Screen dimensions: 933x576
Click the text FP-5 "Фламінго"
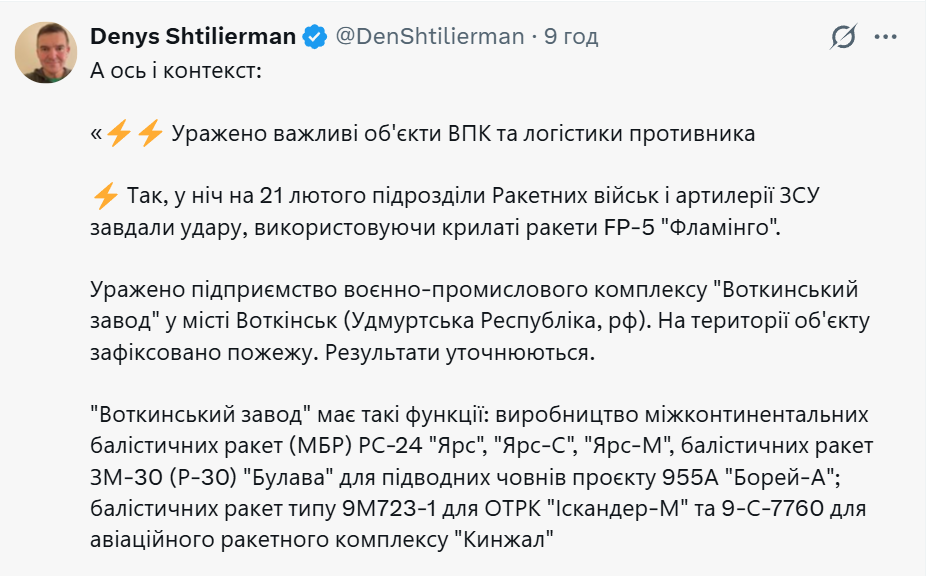tap(698, 226)
